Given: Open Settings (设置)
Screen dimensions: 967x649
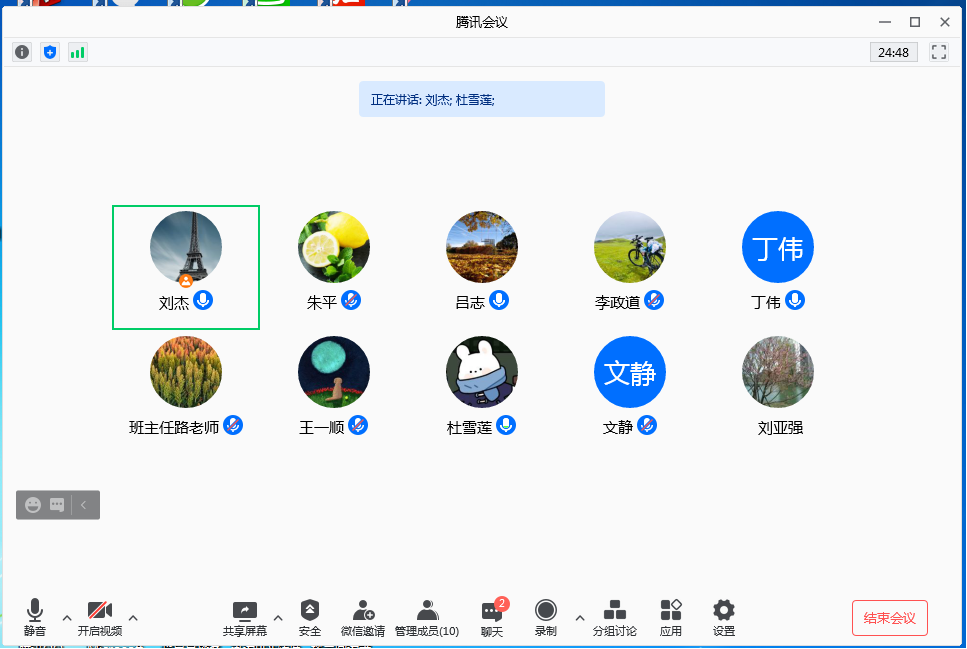Looking at the screenshot, I should [723, 618].
